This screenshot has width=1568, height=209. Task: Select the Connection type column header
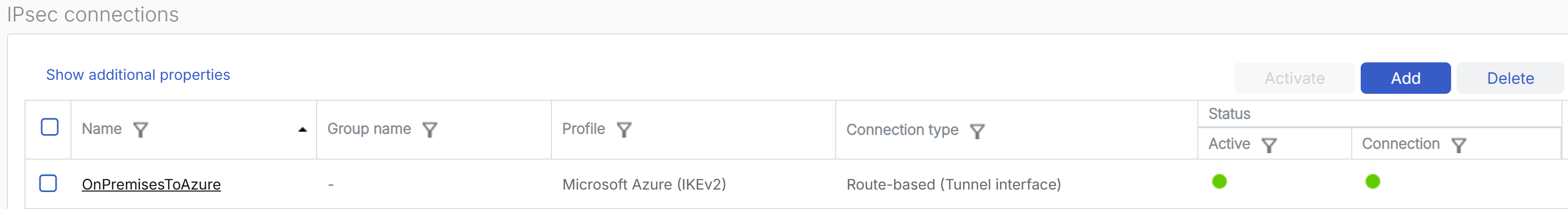pos(902,130)
